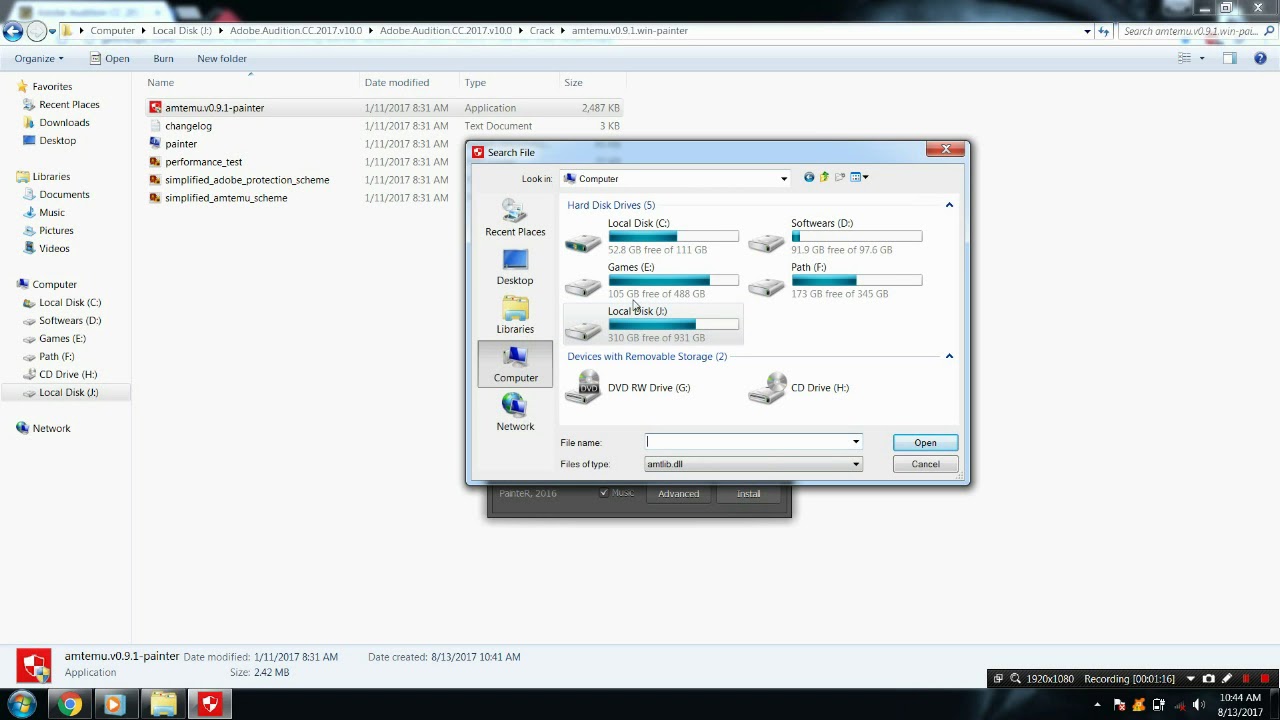
Task: Open Libraries in Search File places bar
Action: pos(515,315)
